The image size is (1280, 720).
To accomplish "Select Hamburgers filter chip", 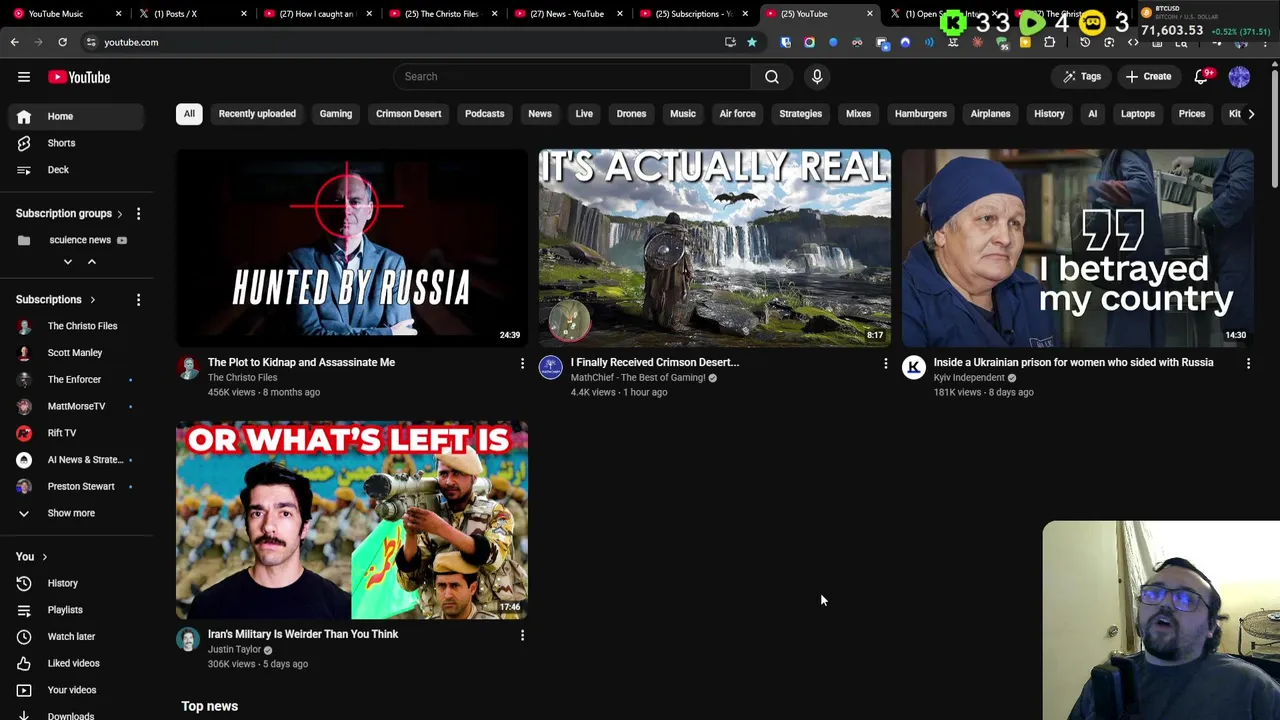I will [920, 114].
